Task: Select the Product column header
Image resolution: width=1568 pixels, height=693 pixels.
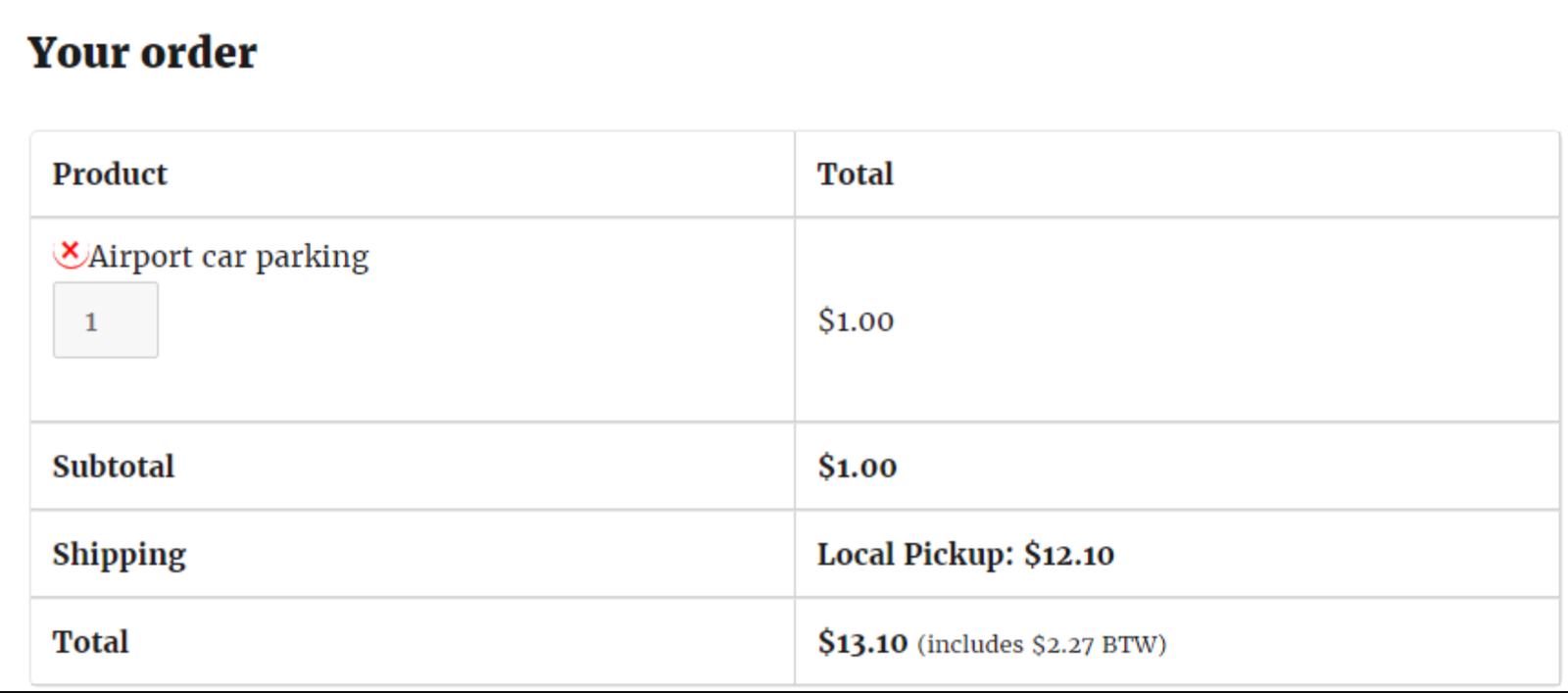Action: (x=110, y=174)
